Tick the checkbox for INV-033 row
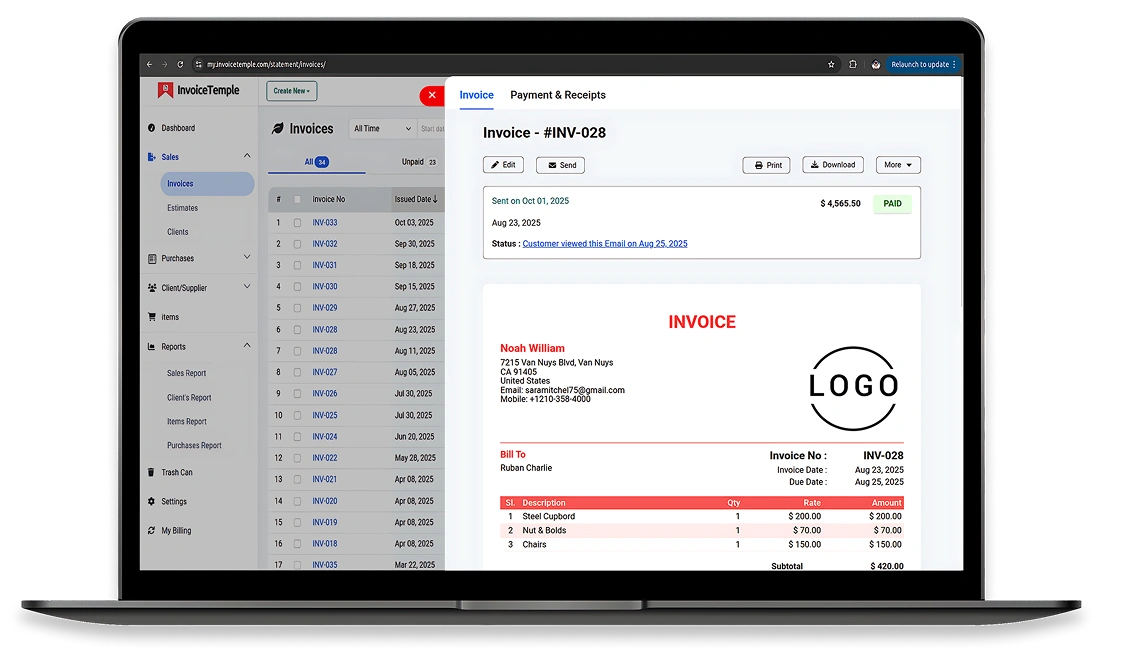Image resolution: width=1122 pixels, height=663 pixels. [x=297, y=223]
